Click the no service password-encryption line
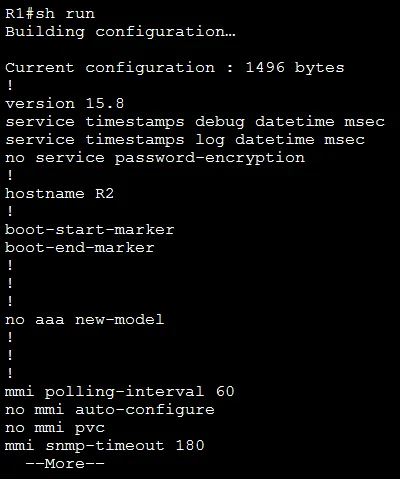 155,158
